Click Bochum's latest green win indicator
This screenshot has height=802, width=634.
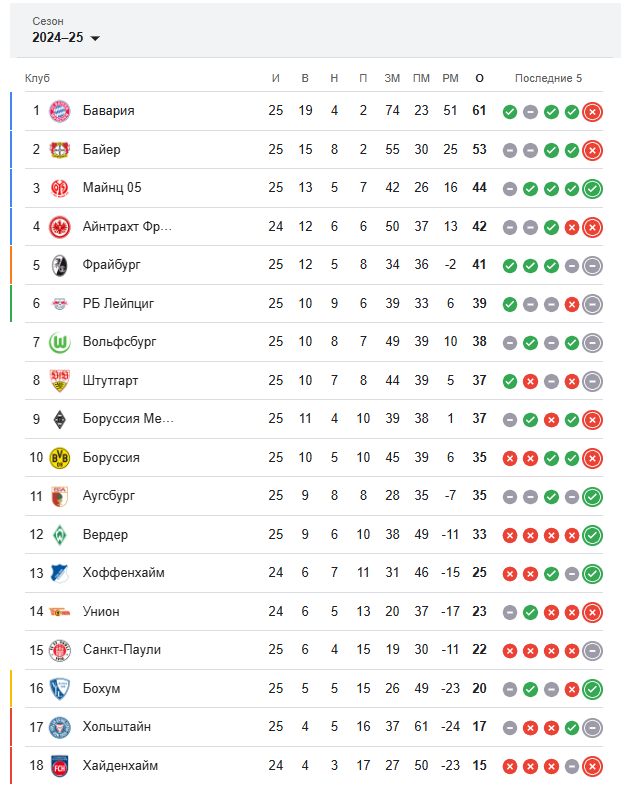[592, 689]
